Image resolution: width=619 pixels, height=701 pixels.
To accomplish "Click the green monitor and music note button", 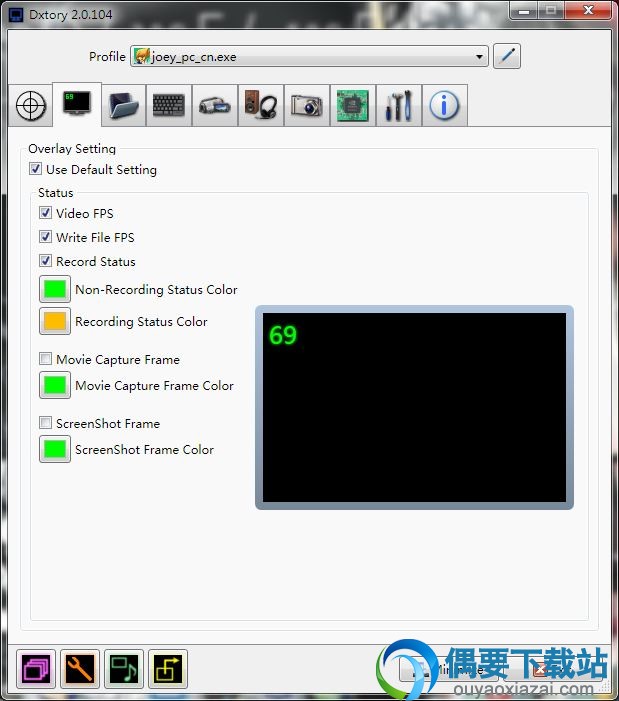I will click(124, 669).
